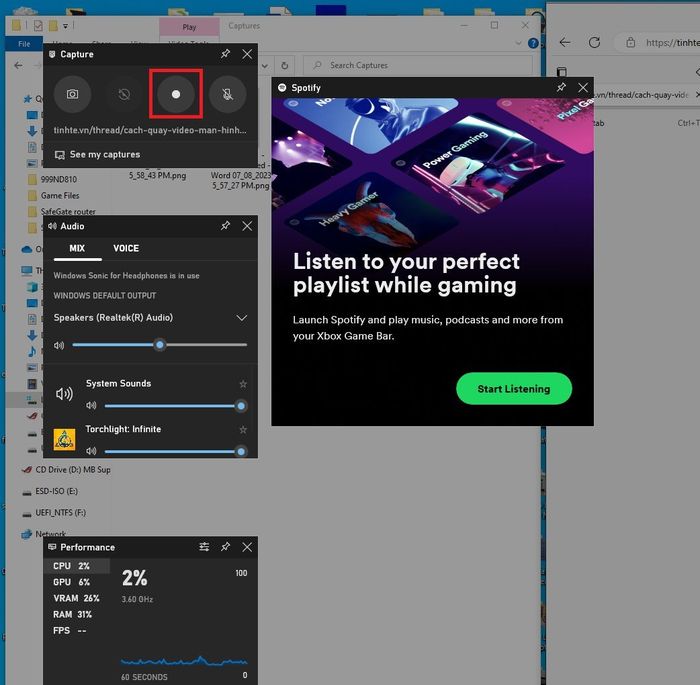
Task: Click the Spotify logo icon
Action: click(282, 88)
